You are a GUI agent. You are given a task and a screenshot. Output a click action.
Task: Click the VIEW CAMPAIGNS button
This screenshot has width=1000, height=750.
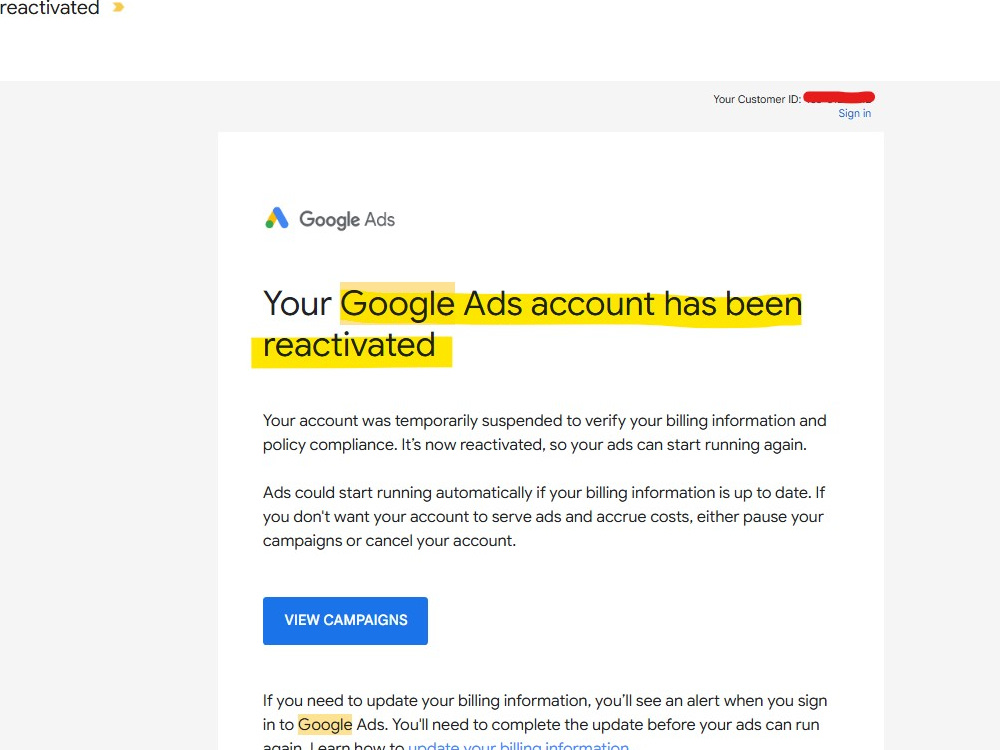click(345, 621)
